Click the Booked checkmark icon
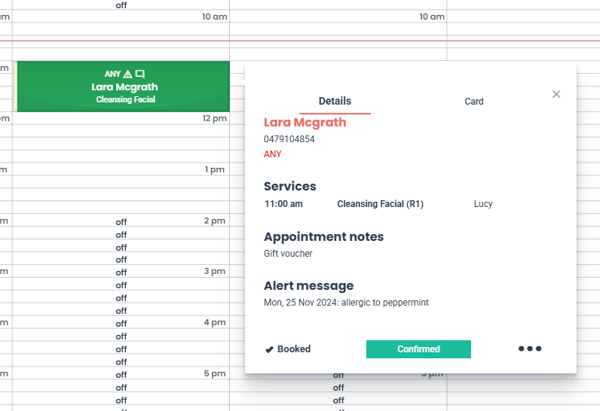The height and width of the screenshot is (411, 600). 269,350
